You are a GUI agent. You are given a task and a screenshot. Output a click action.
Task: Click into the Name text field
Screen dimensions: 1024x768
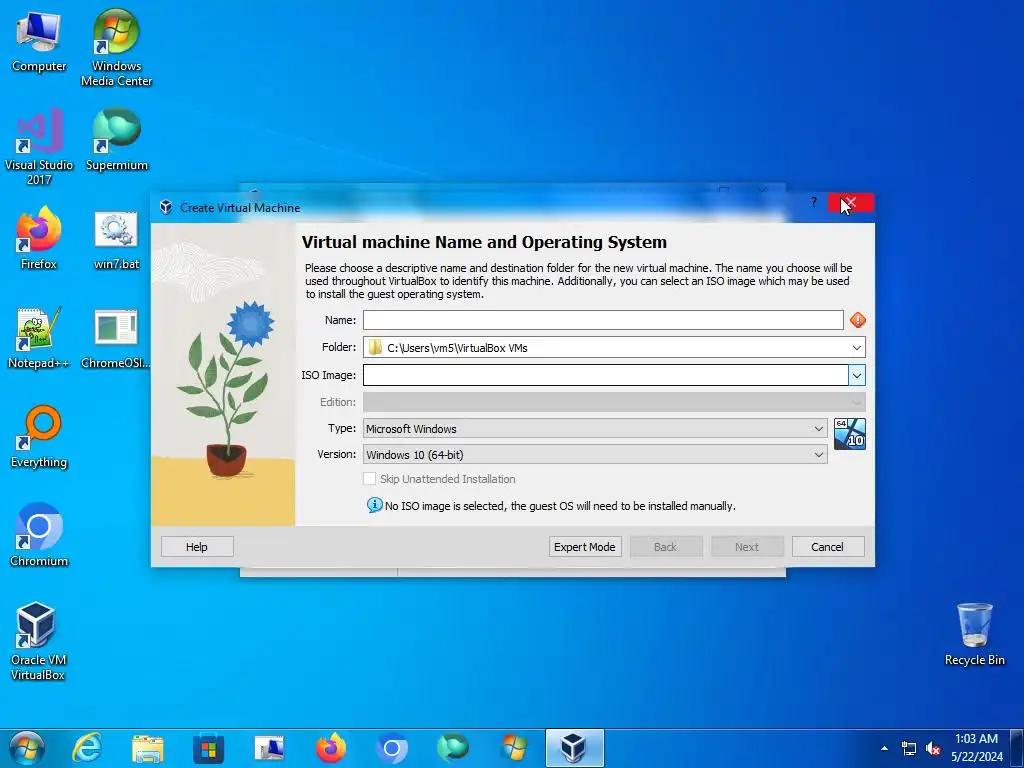[x=603, y=320]
